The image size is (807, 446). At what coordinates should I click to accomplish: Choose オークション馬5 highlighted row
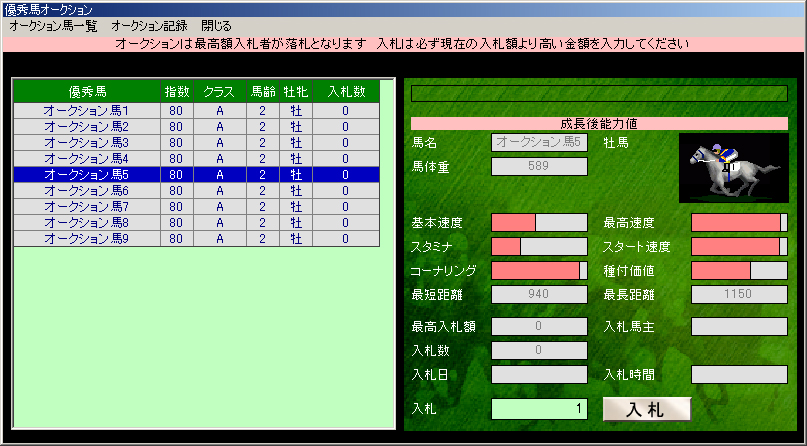(86, 175)
